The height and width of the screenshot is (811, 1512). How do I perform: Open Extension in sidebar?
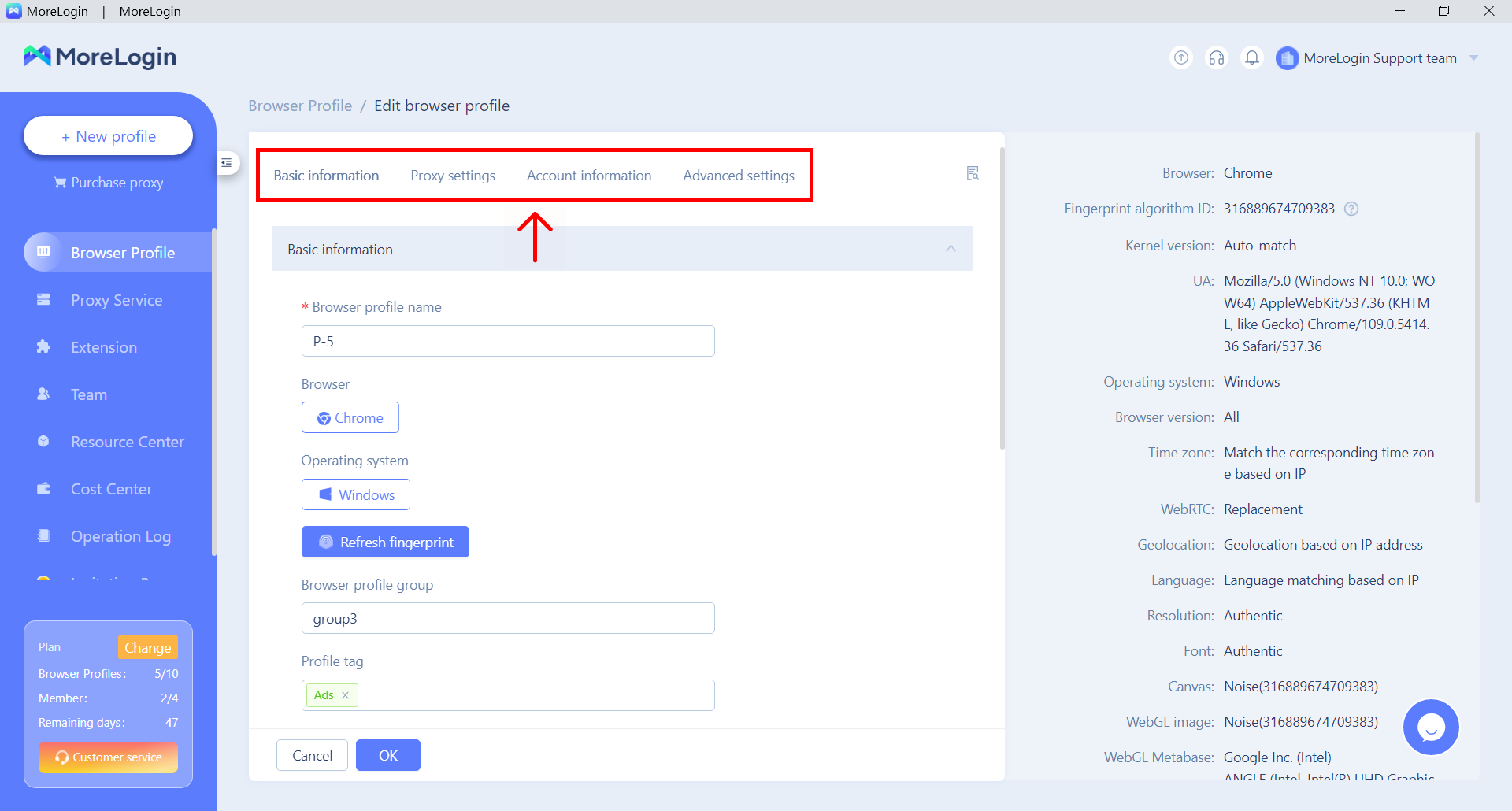[x=104, y=347]
